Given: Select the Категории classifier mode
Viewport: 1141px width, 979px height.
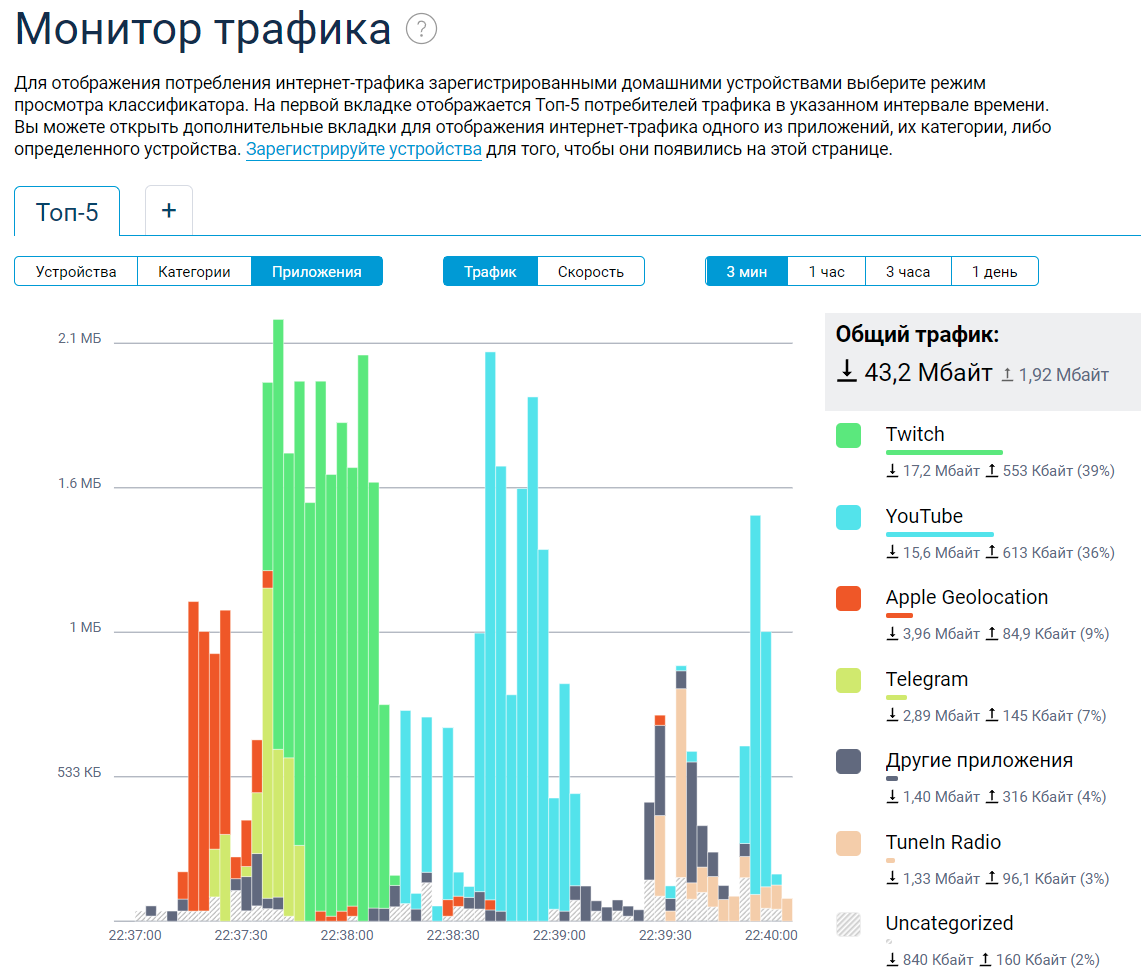Looking at the screenshot, I should pyautogui.click(x=195, y=270).
